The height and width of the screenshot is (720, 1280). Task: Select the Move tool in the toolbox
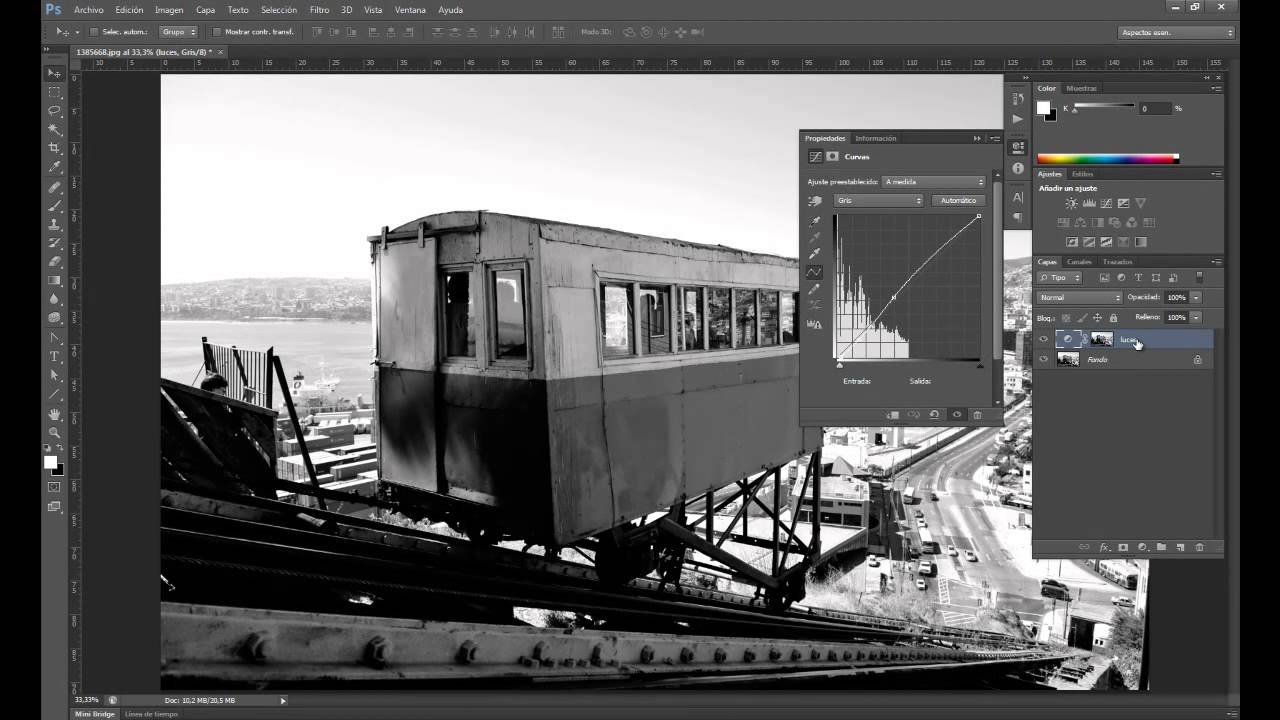54,73
